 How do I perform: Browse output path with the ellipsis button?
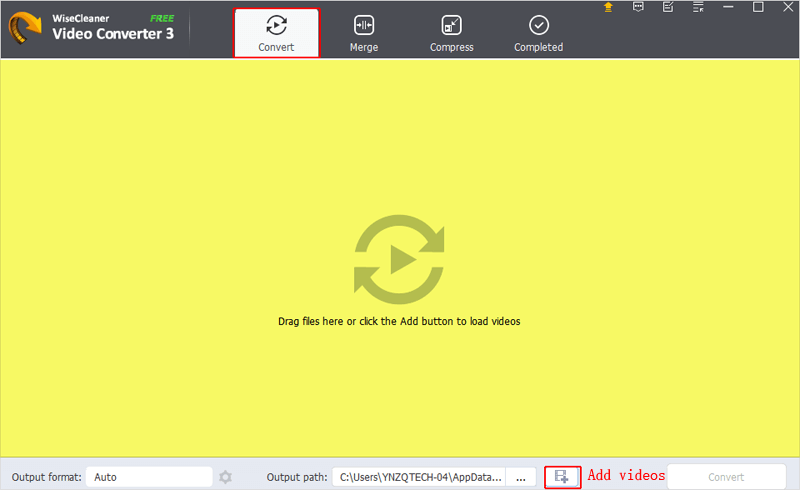521,477
